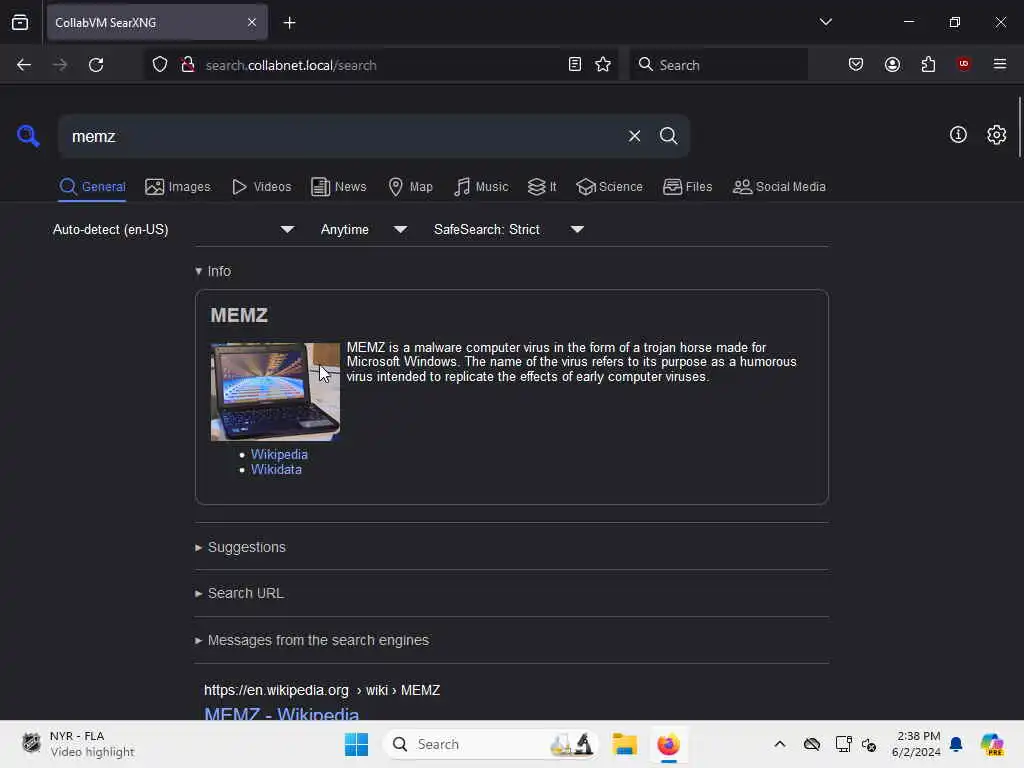Open language Auto-detect dropdown
Image resolution: width=1024 pixels, height=768 pixels.
click(x=174, y=229)
